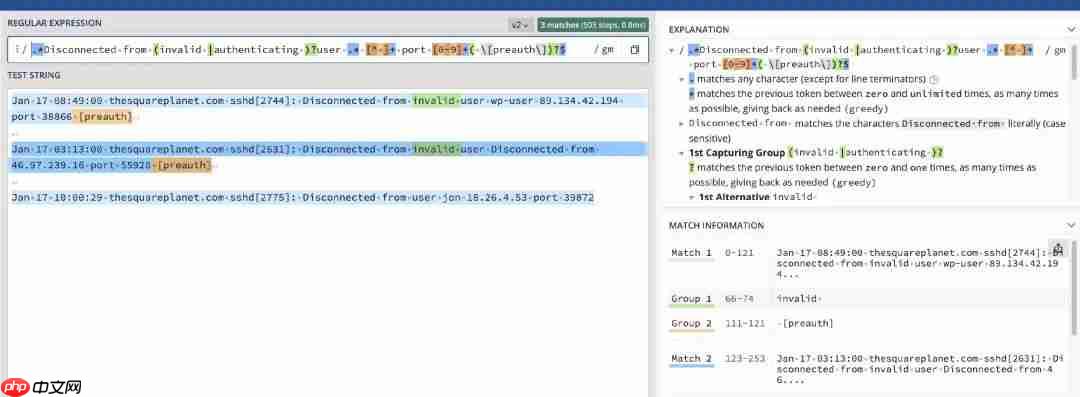Collapse the root regex explanation tree node

672,50
